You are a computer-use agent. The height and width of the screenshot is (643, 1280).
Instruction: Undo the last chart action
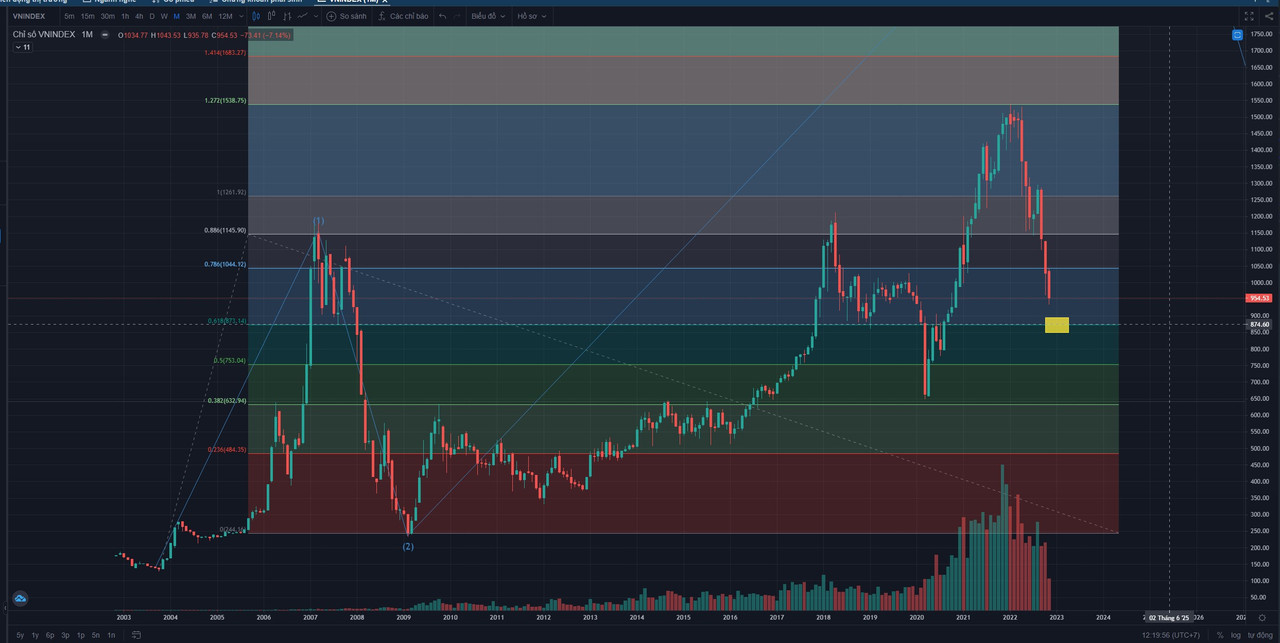(442, 16)
